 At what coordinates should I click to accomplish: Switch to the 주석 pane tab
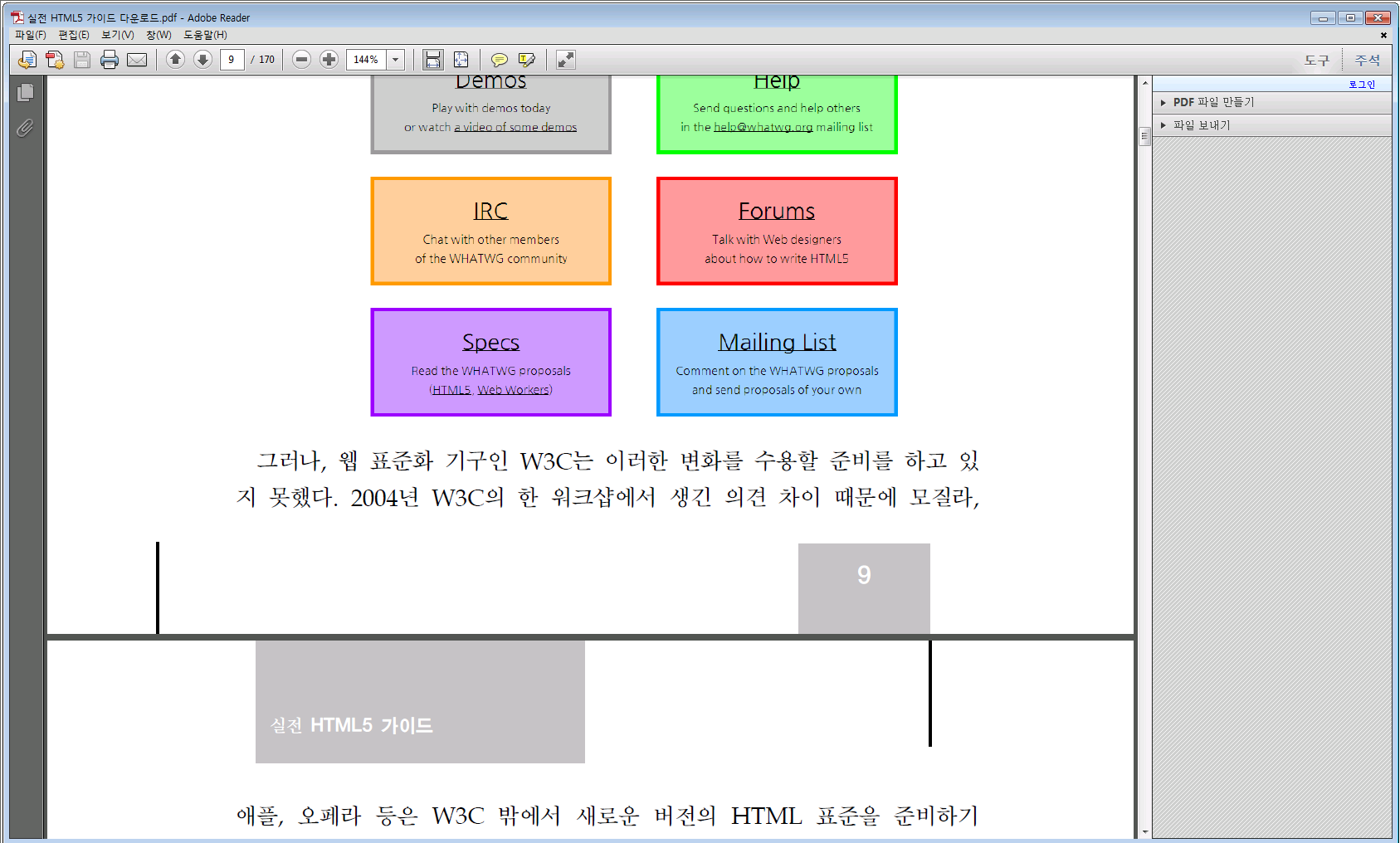[x=1368, y=60]
